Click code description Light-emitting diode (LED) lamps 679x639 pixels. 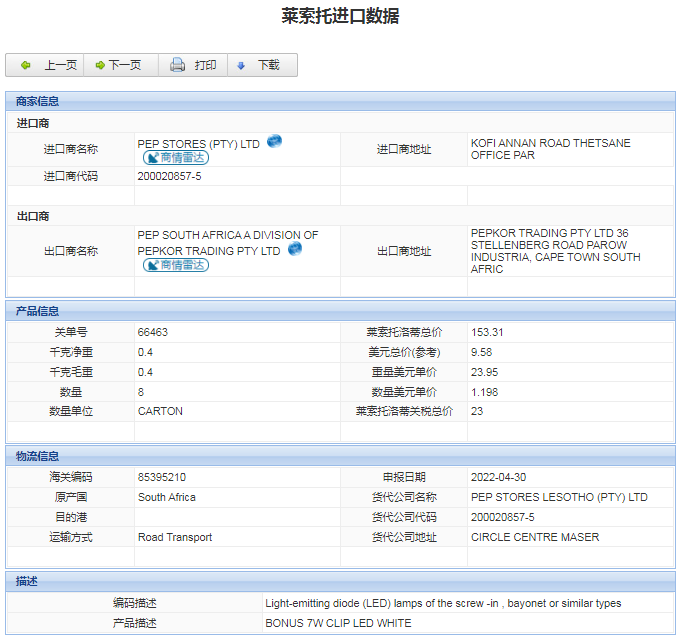[x=443, y=603]
